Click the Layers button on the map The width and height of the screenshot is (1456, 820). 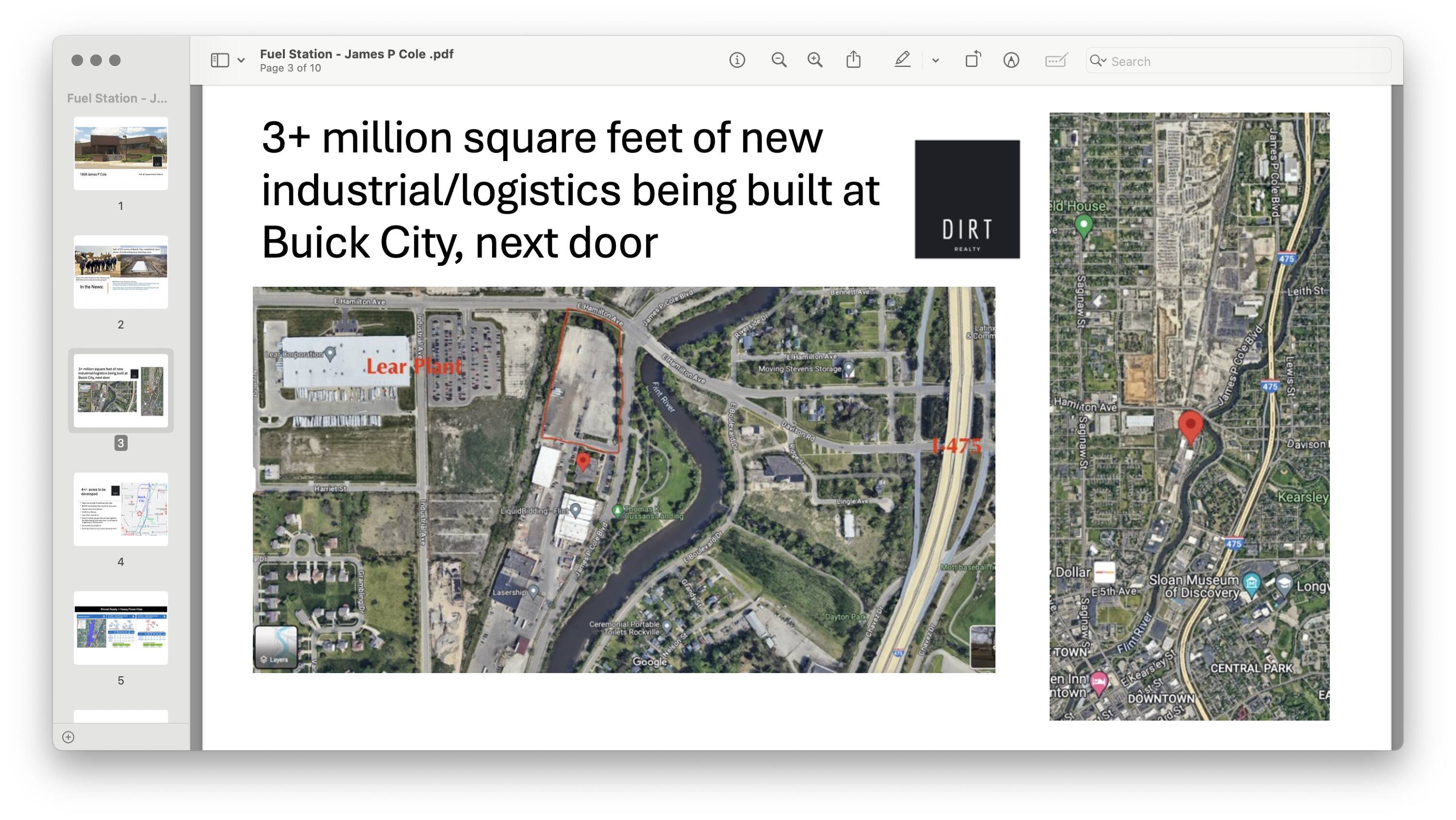[x=276, y=648]
